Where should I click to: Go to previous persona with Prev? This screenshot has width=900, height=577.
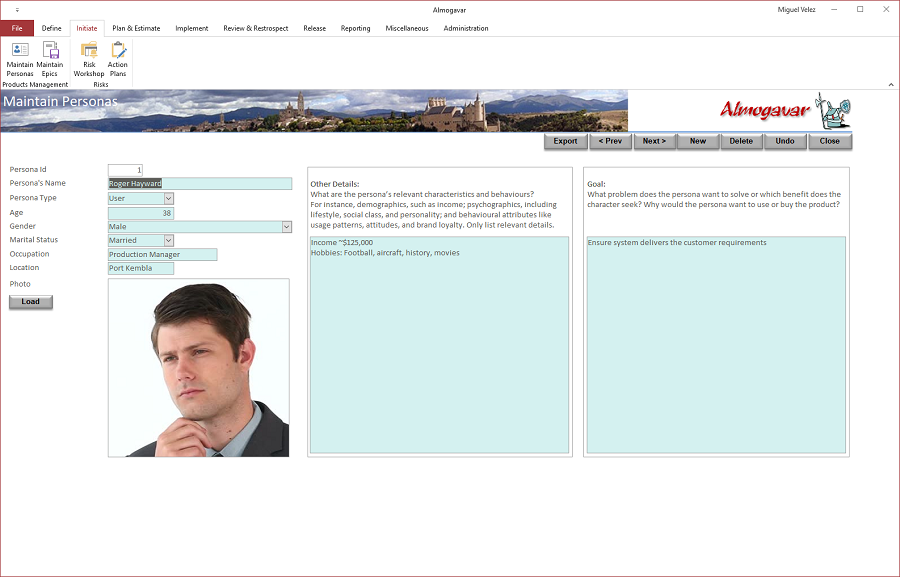pos(610,141)
